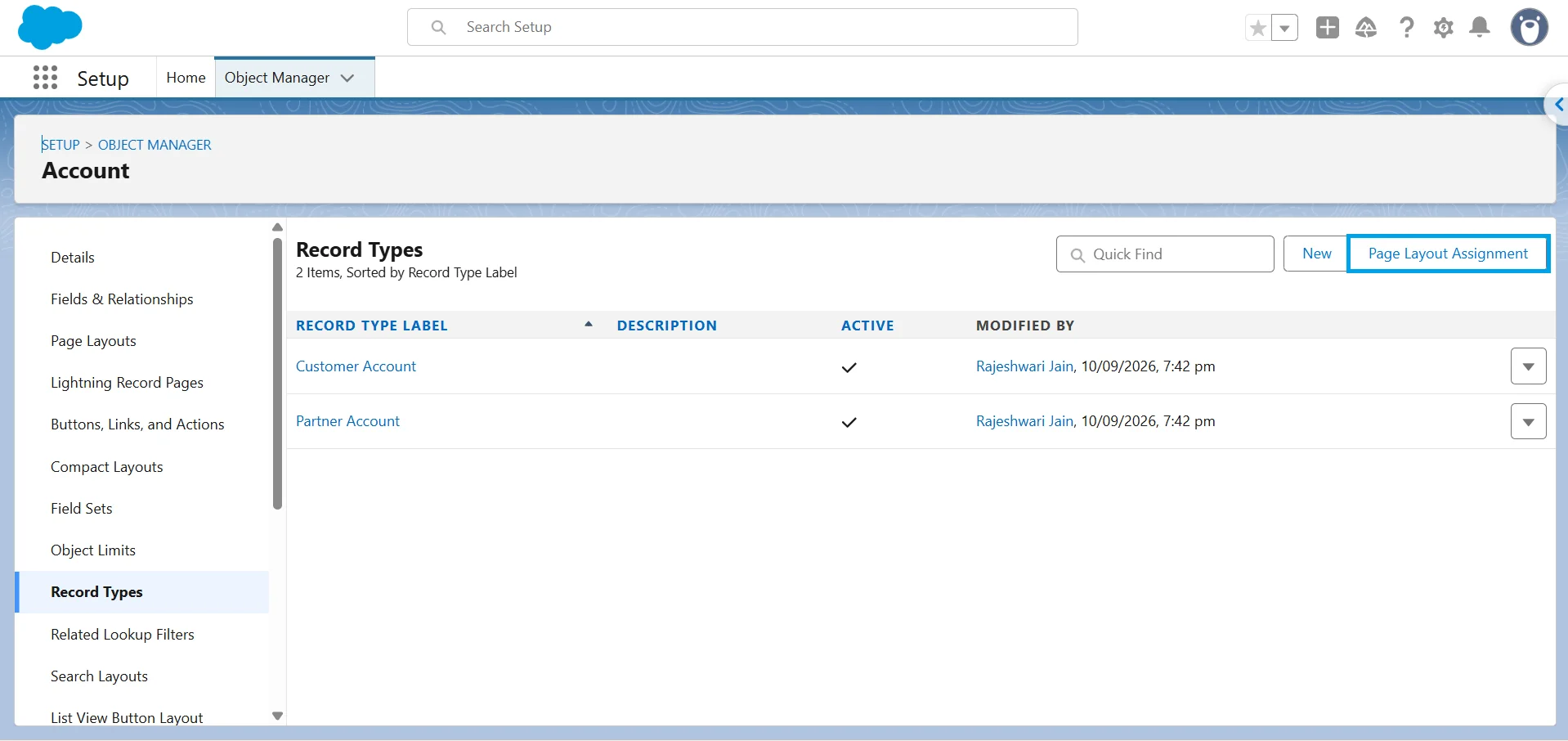Open the help question mark icon
Screen dimensions: 1568x741
(x=1406, y=28)
